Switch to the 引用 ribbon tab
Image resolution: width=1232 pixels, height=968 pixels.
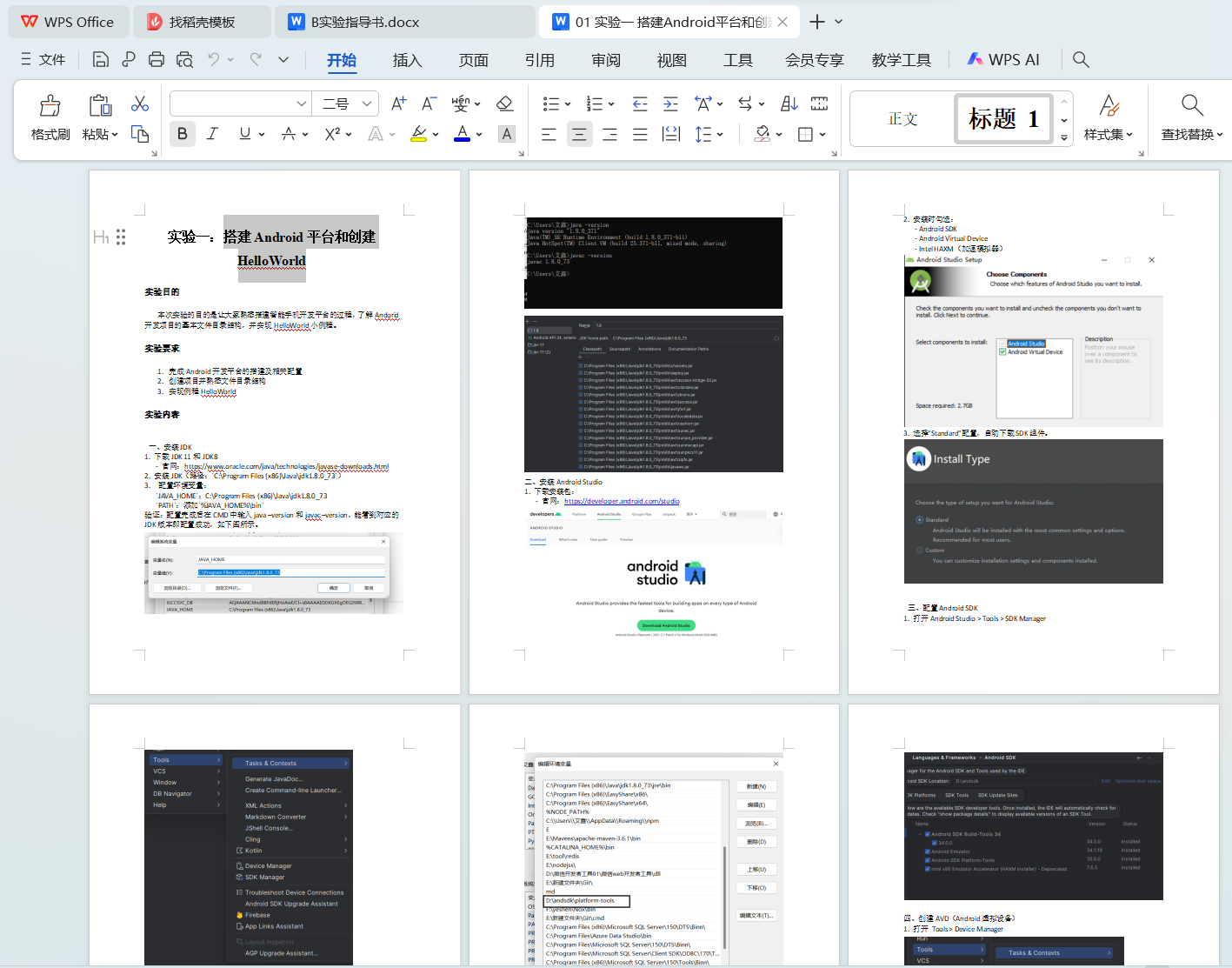pyautogui.click(x=539, y=60)
